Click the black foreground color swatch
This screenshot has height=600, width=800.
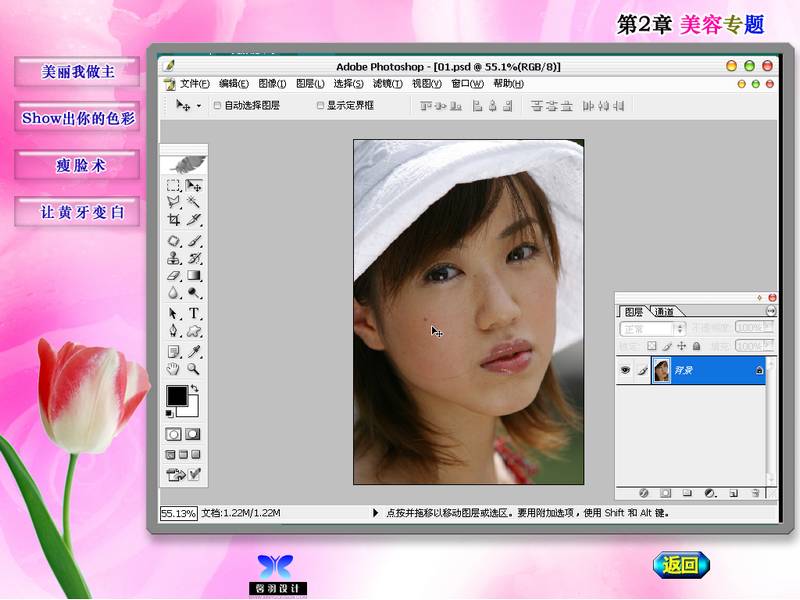pyautogui.click(x=176, y=394)
